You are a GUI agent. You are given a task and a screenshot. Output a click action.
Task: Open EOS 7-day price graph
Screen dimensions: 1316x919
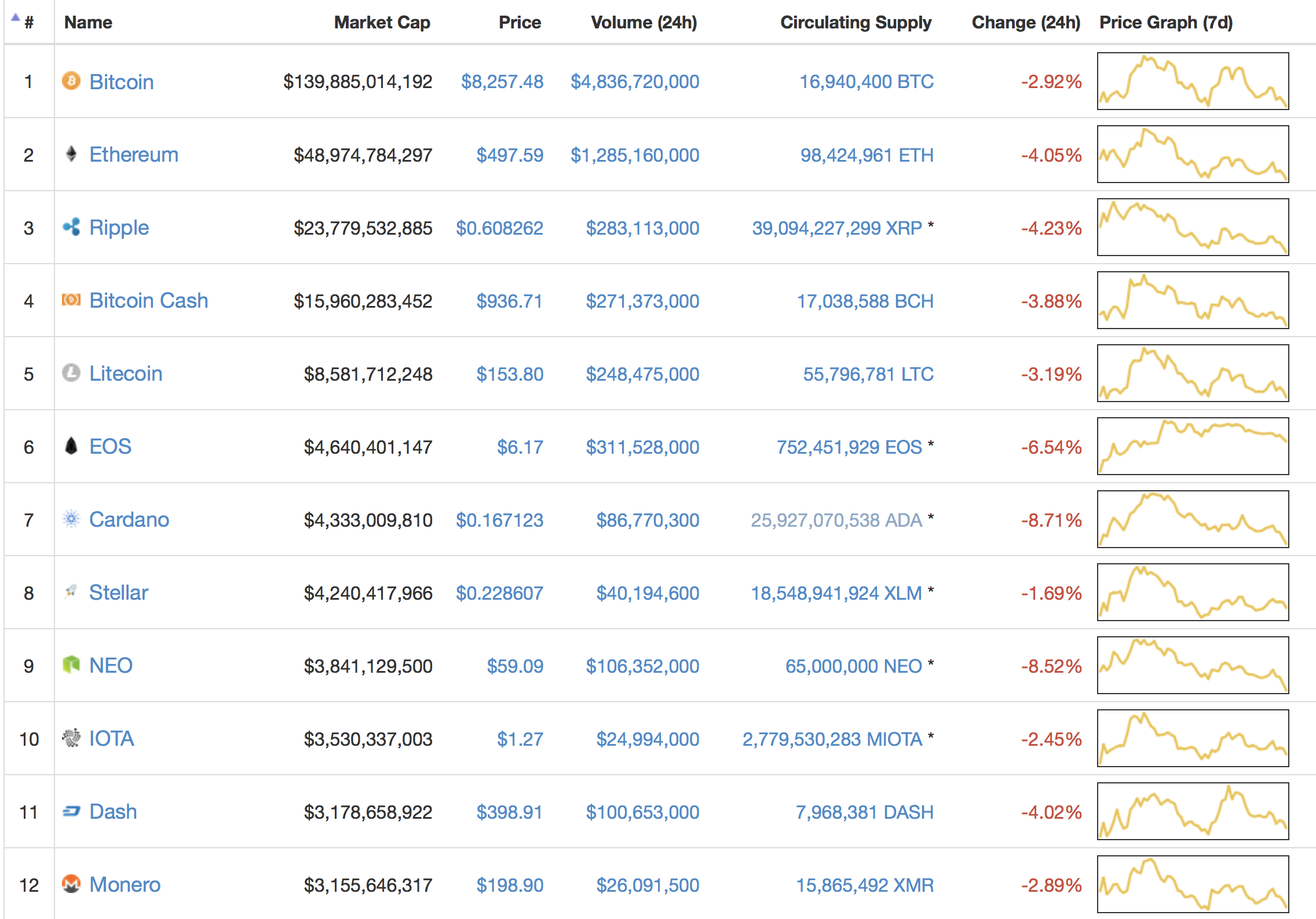coord(1193,446)
